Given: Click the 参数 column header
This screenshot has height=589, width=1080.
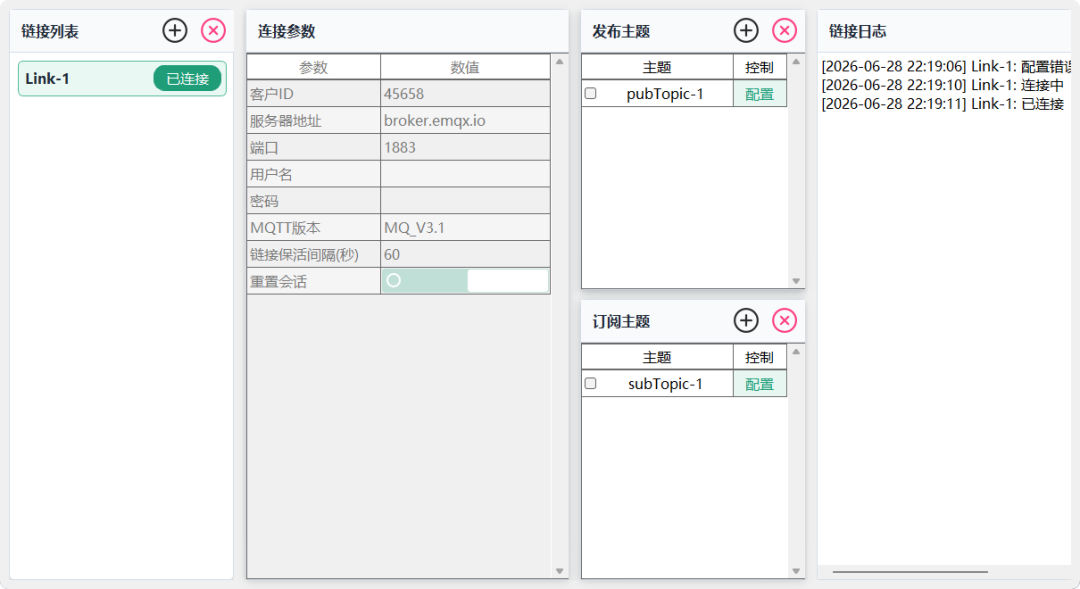Looking at the screenshot, I should [313, 68].
